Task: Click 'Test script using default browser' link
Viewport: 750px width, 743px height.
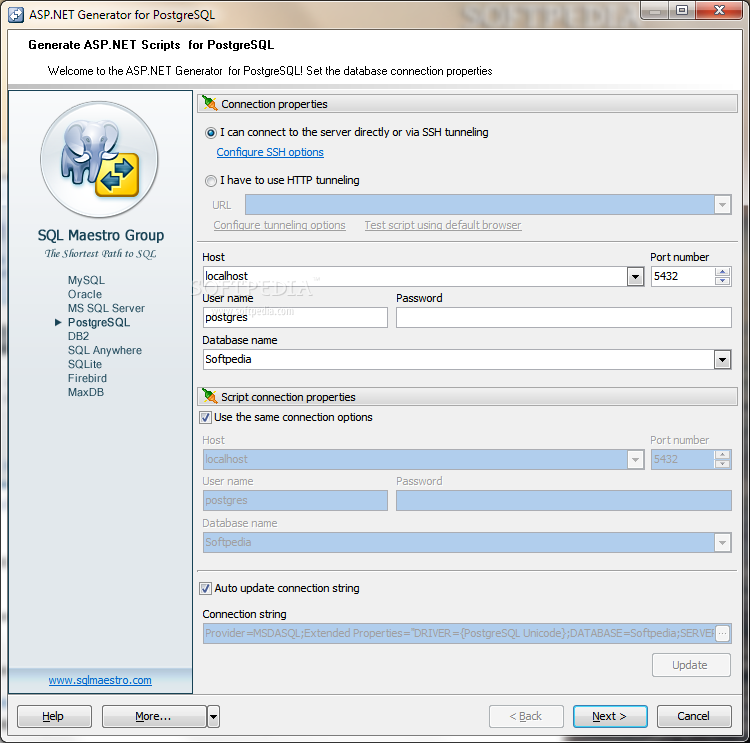Action: (x=443, y=225)
